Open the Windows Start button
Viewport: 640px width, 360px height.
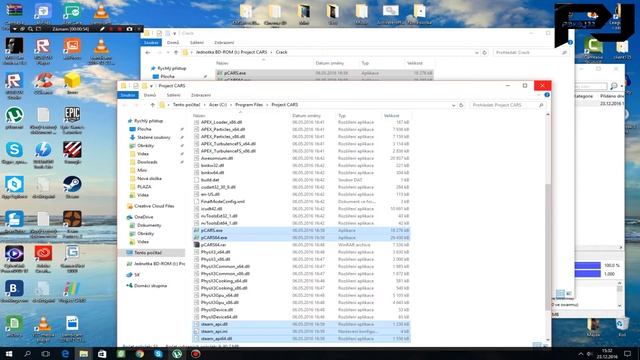tap(9, 354)
